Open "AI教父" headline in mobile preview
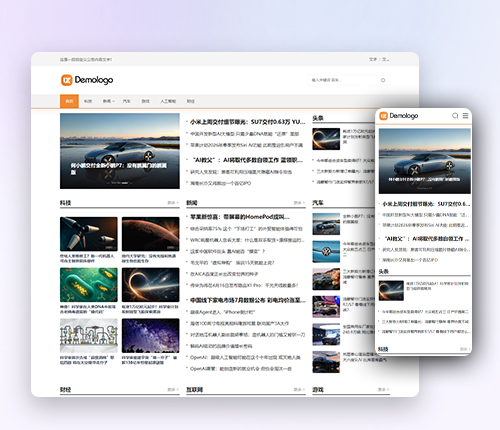 (427, 239)
